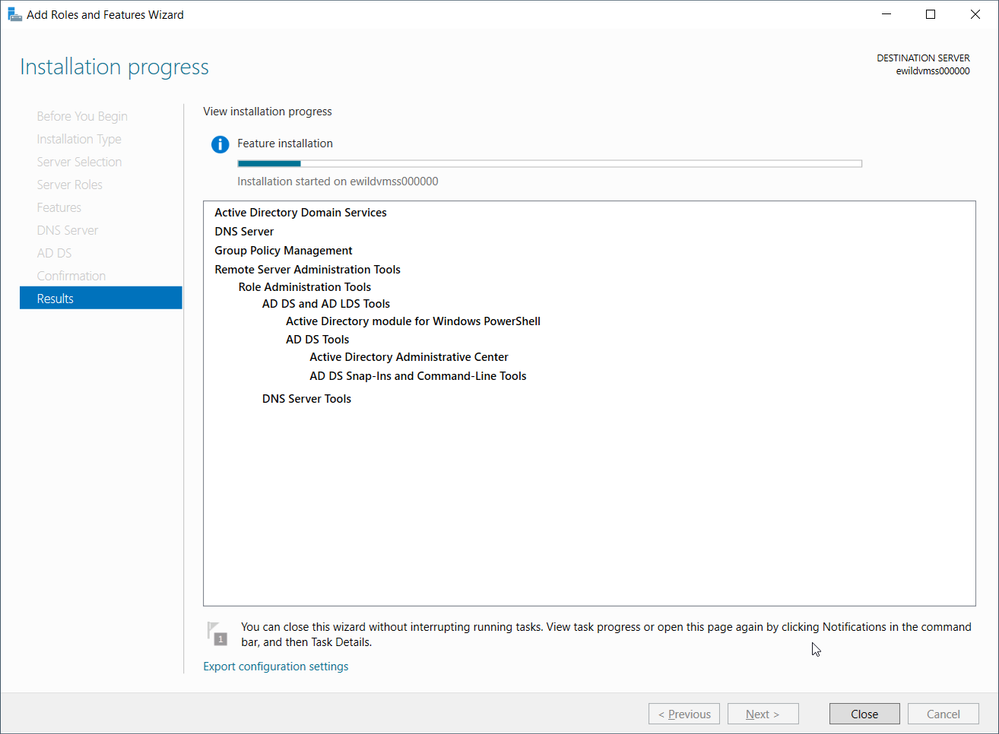Select Remote Server Administration Tools entry
This screenshot has height=734, width=999.
(308, 270)
